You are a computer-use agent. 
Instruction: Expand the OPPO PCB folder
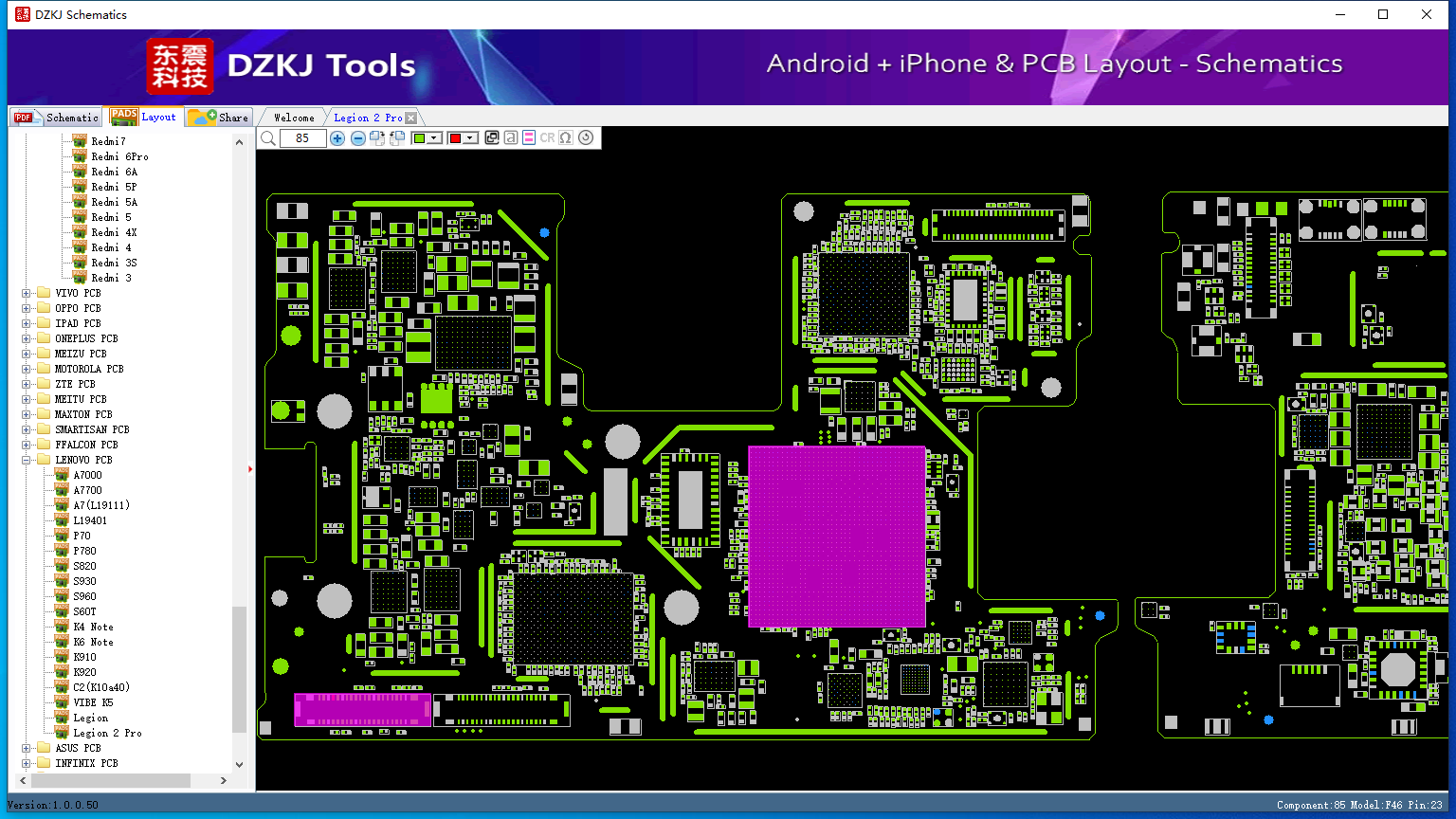click(27, 308)
